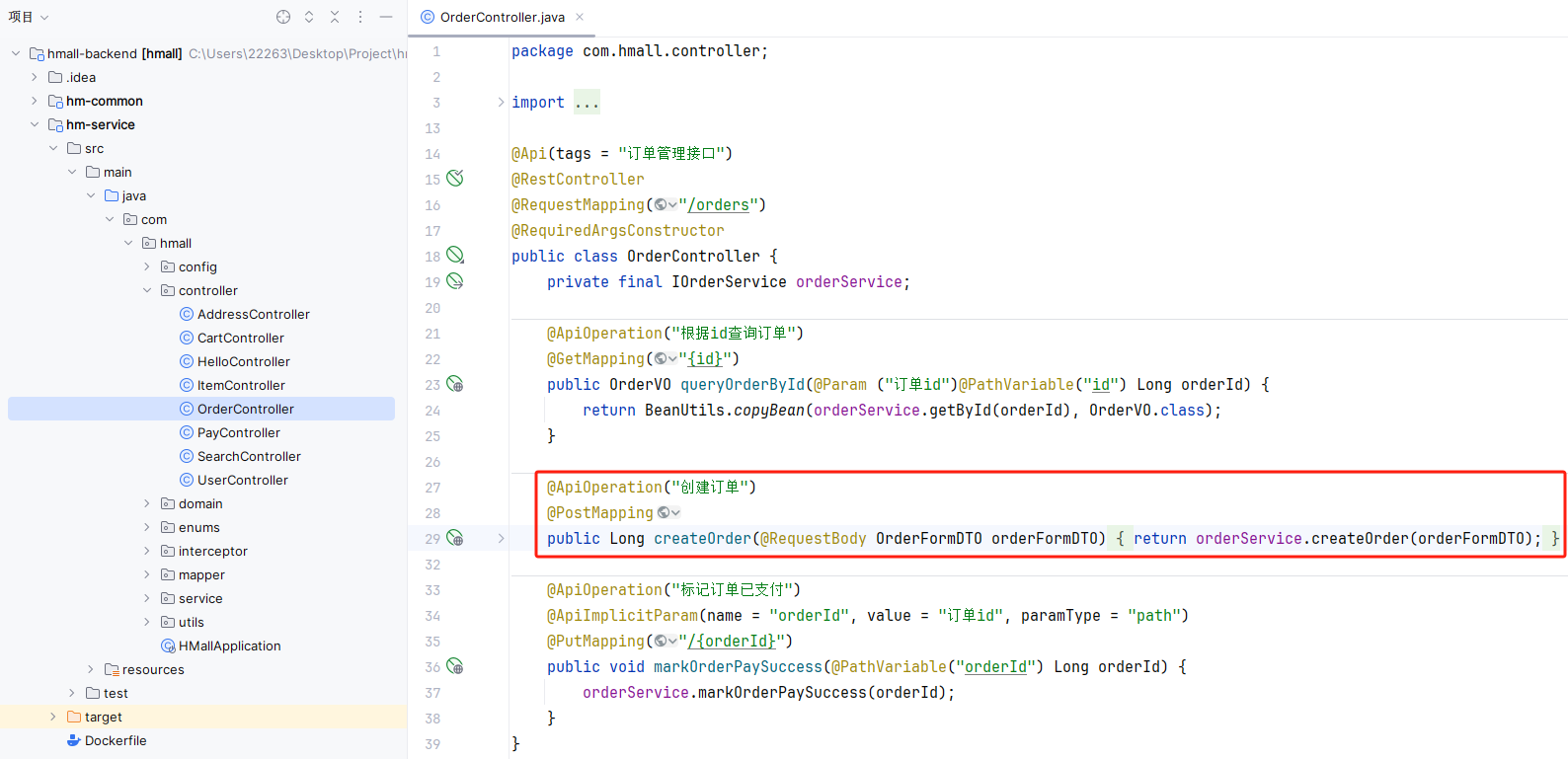Click the /orders URL path link
The image size is (1568, 759).
pos(718,204)
